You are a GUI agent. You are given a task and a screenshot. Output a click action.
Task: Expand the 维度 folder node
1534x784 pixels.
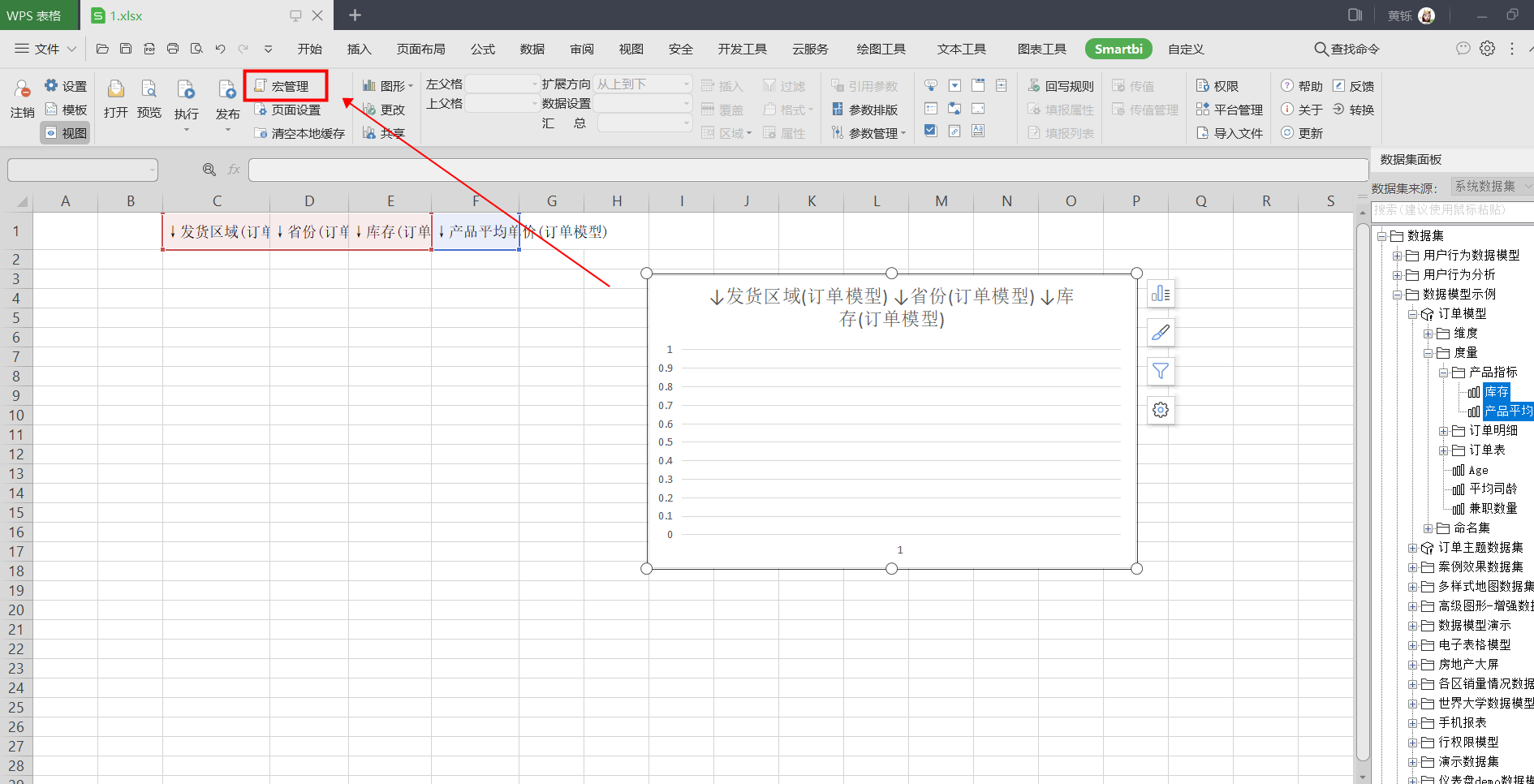click(1428, 334)
